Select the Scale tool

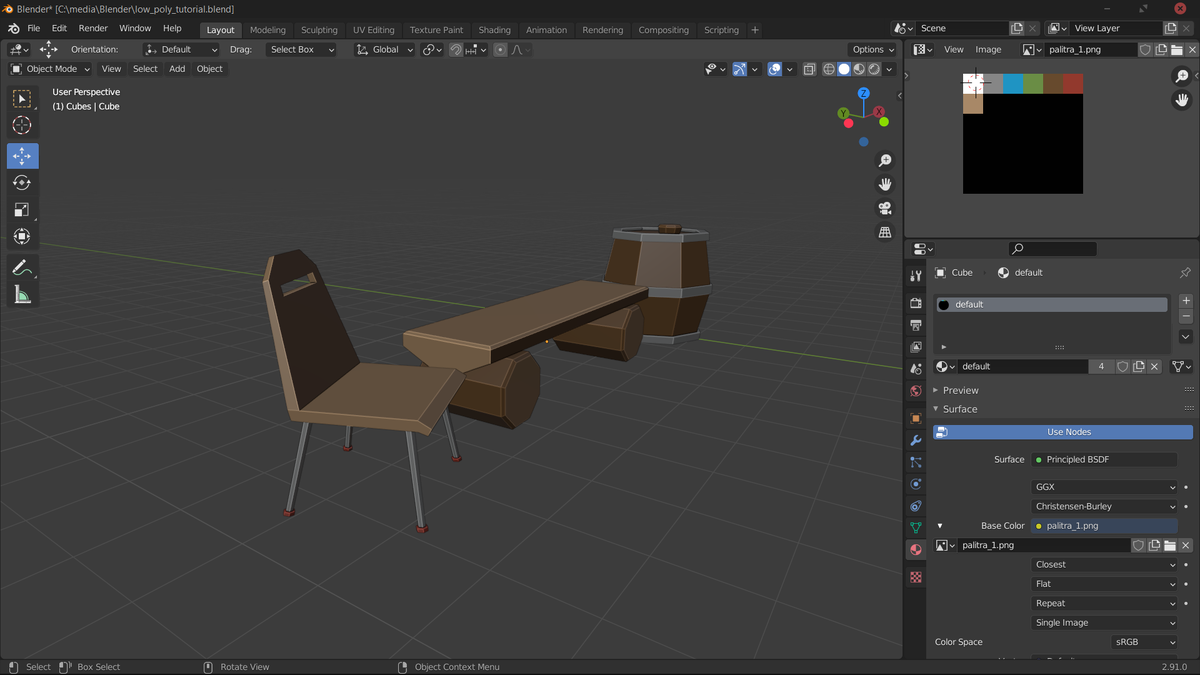coord(22,210)
